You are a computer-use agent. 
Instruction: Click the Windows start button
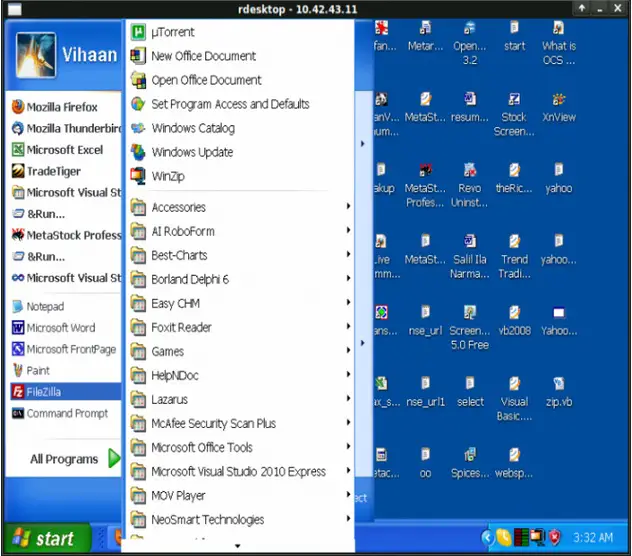tap(47, 538)
